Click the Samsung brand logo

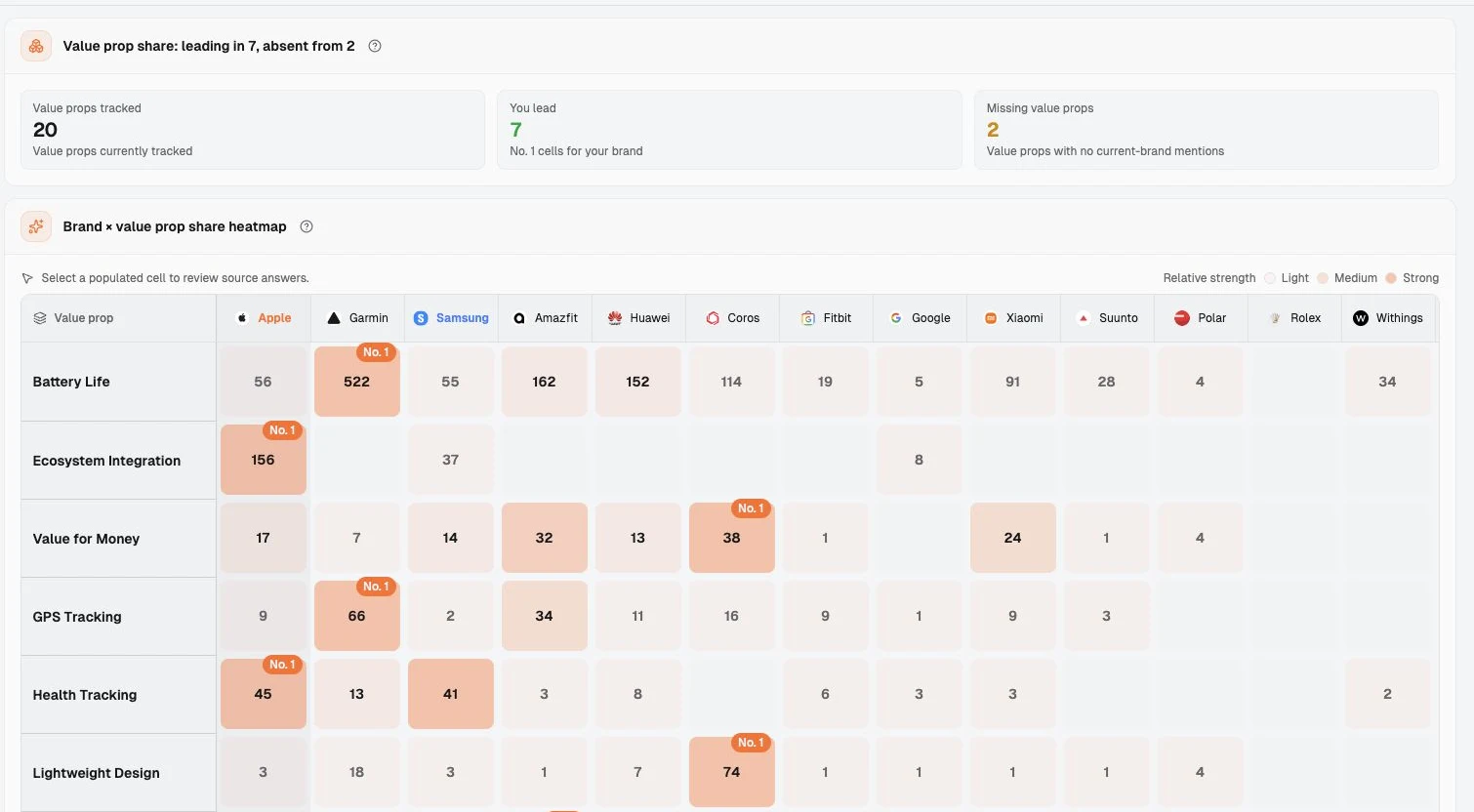(421, 318)
